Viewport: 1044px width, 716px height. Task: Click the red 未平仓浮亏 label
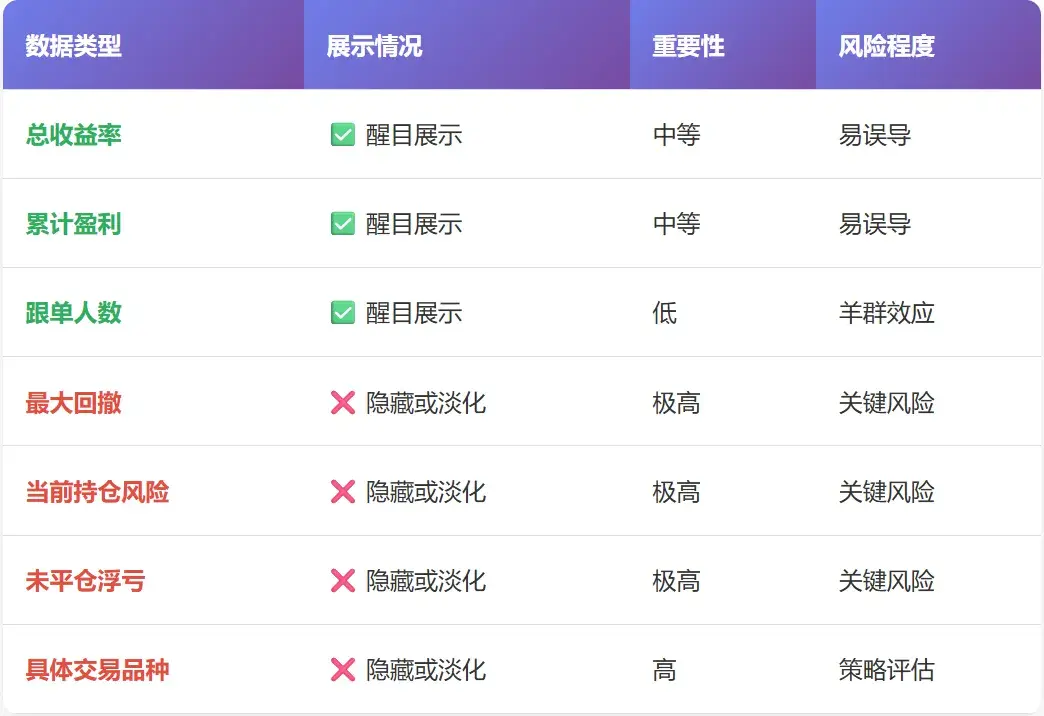coord(85,581)
